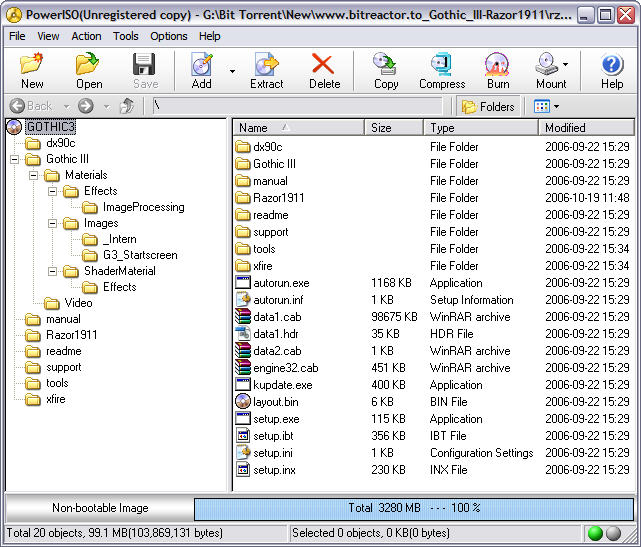The image size is (641, 547).
Task: Sort by the Type column header
Action: tap(481, 128)
